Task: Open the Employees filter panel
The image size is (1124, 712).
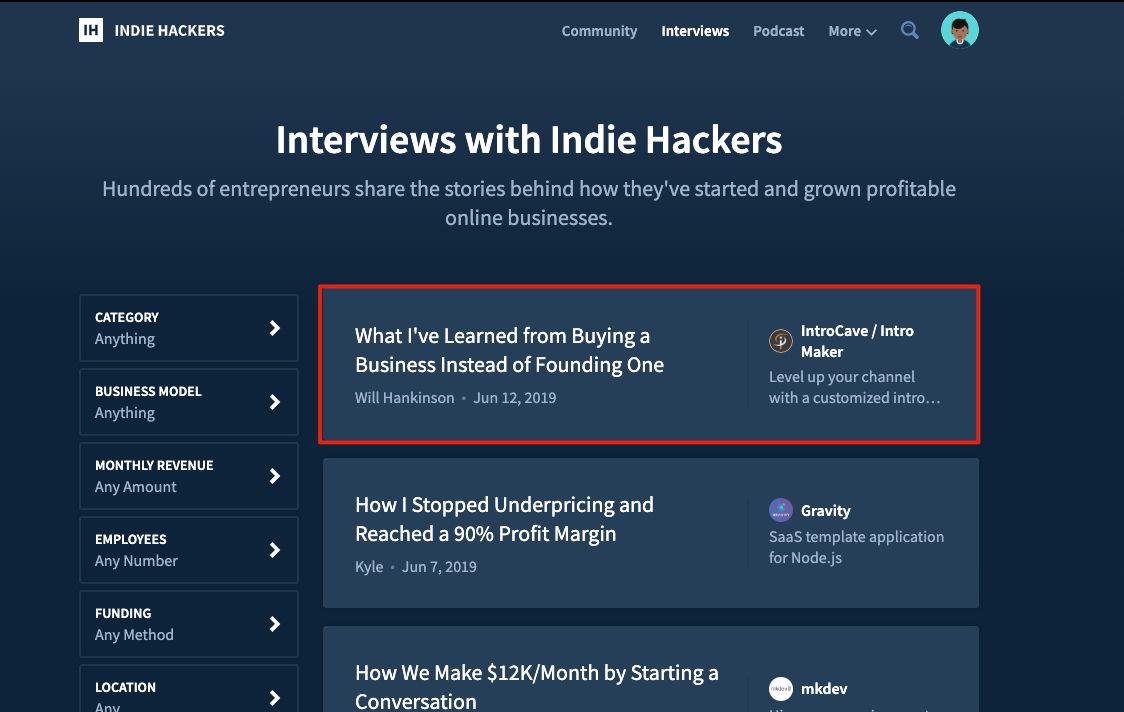Action: coord(273,549)
